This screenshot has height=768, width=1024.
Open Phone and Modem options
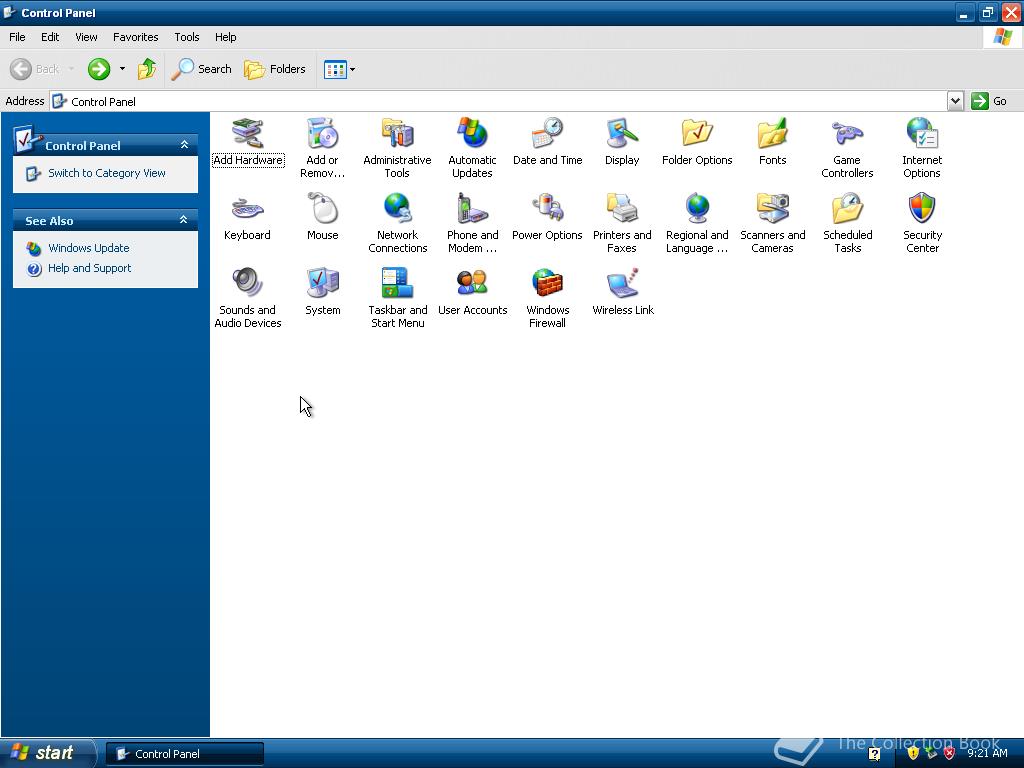click(x=472, y=223)
